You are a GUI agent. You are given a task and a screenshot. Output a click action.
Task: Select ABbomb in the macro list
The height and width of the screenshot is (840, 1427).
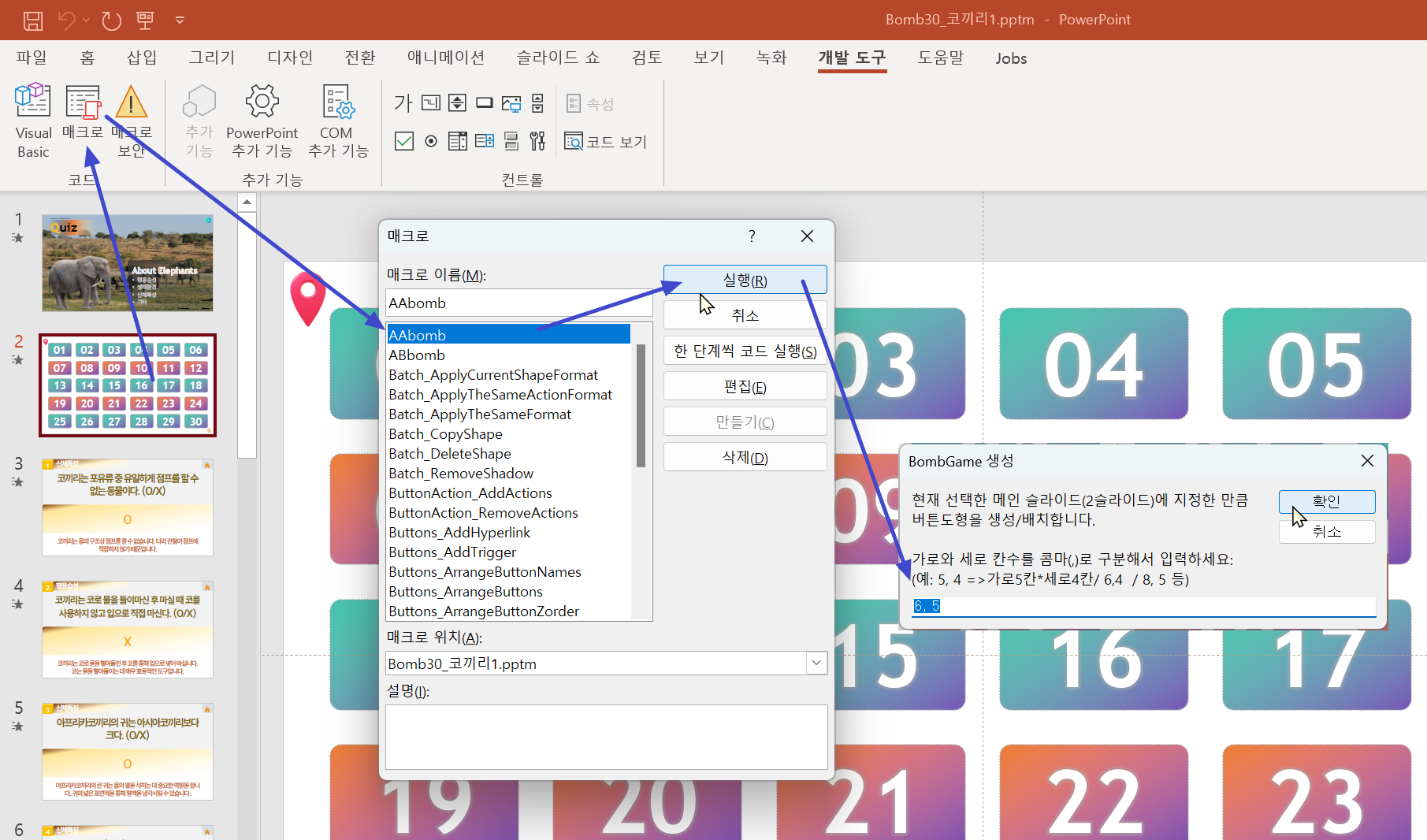pos(509,355)
